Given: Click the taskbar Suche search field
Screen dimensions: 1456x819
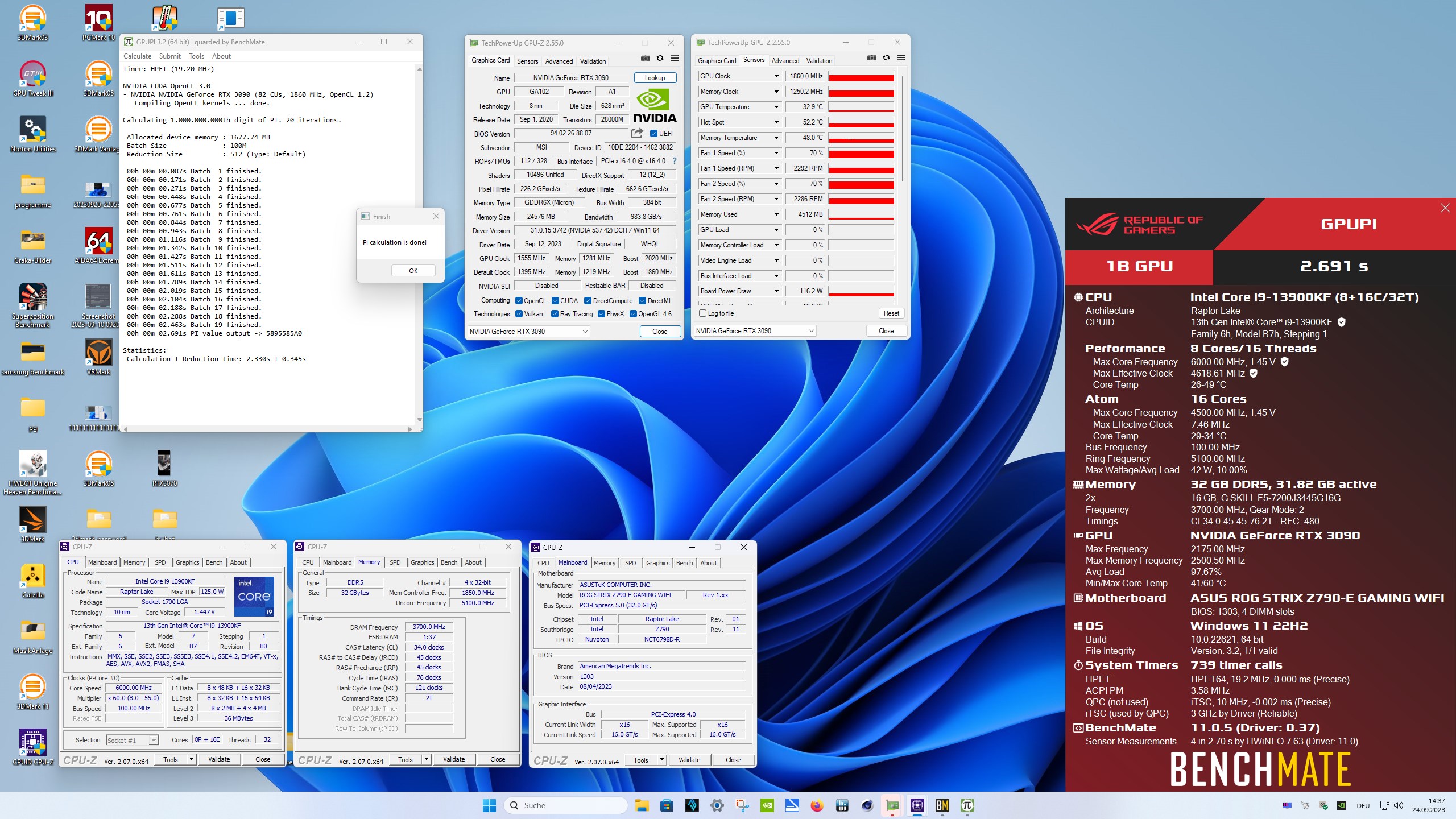Looking at the screenshot, I should tap(565, 805).
